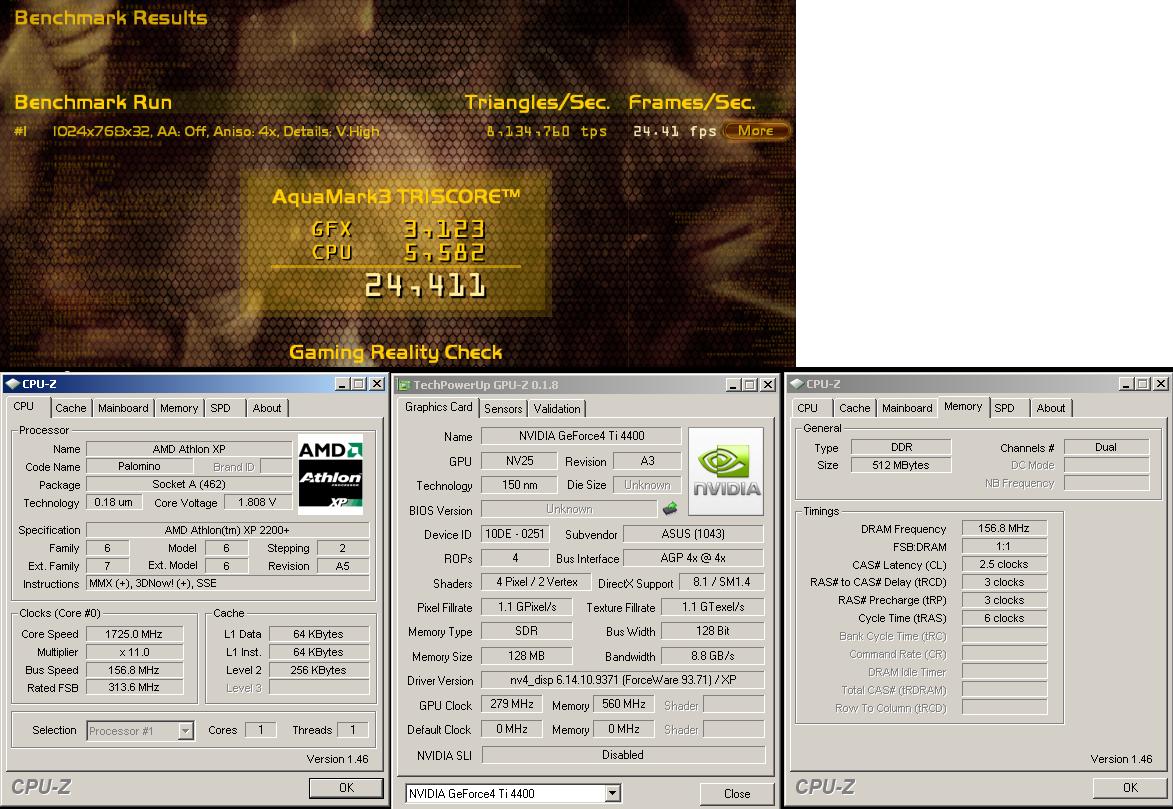The width and height of the screenshot is (1173, 809).
Task: Click the Instructions MMX, 3DNow!, SSE field
Action: (227, 583)
